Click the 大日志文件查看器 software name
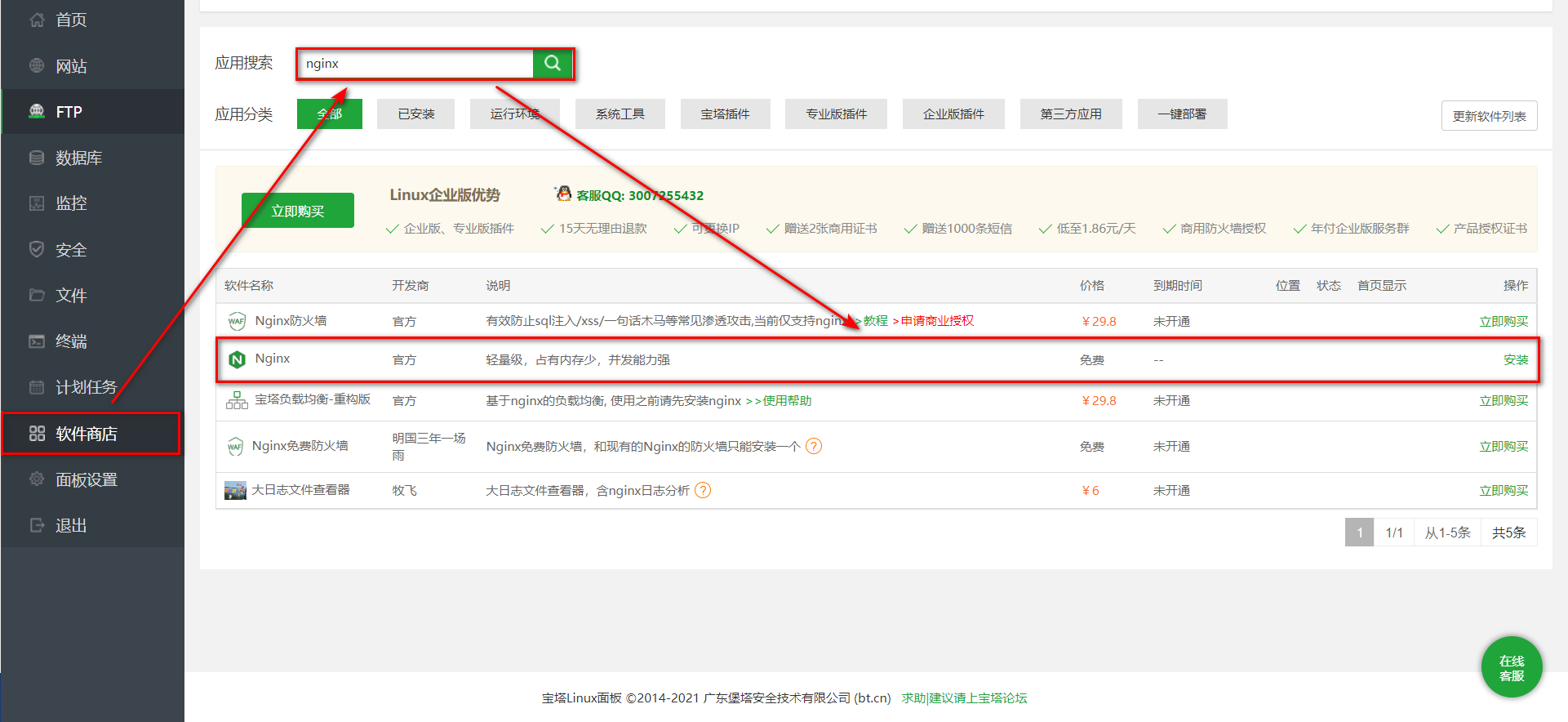 point(300,490)
